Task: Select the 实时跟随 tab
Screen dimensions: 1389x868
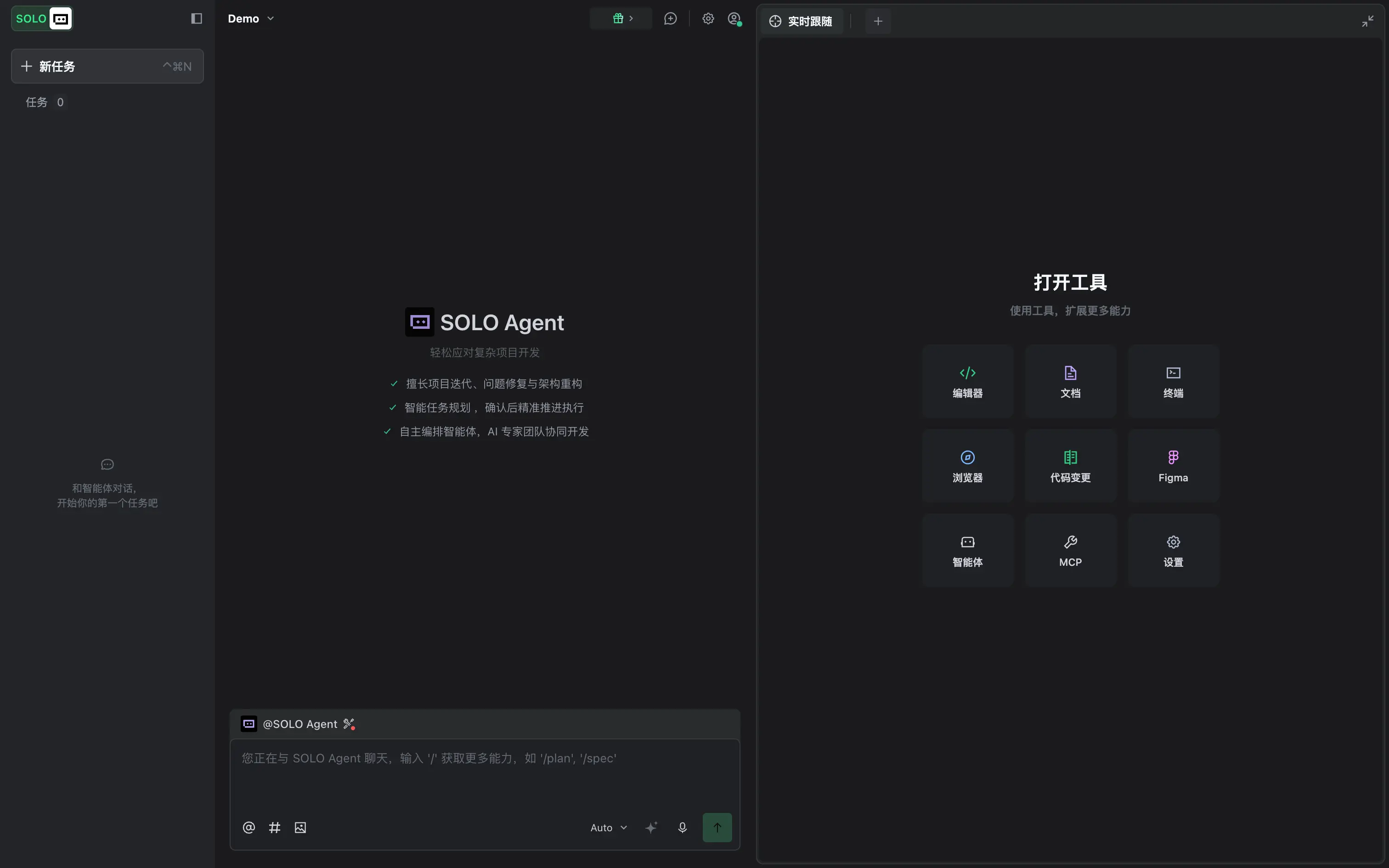Action: [x=801, y=21]
